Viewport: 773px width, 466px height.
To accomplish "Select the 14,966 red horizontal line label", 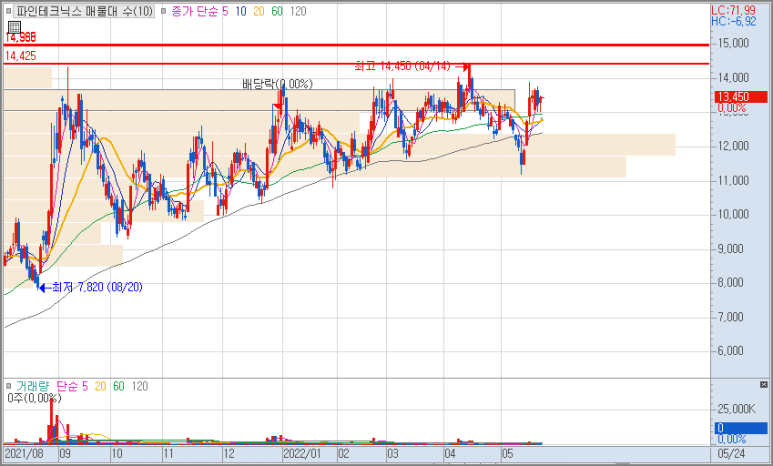I will click(21, 37).
